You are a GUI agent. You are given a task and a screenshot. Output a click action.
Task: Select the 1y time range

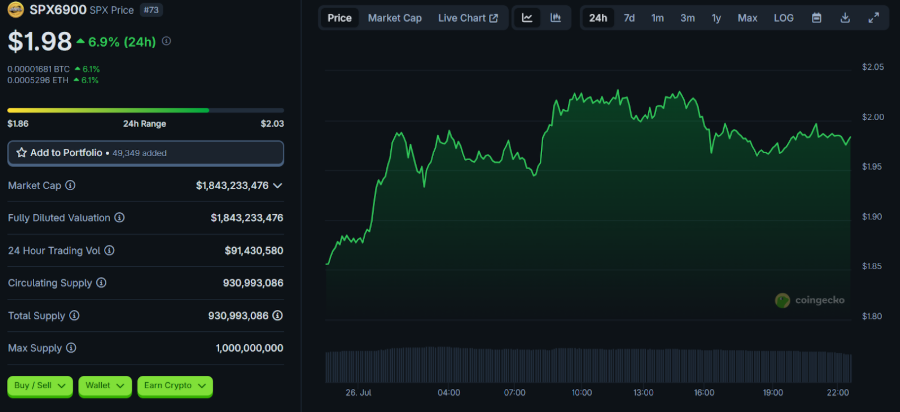[716, 18]
